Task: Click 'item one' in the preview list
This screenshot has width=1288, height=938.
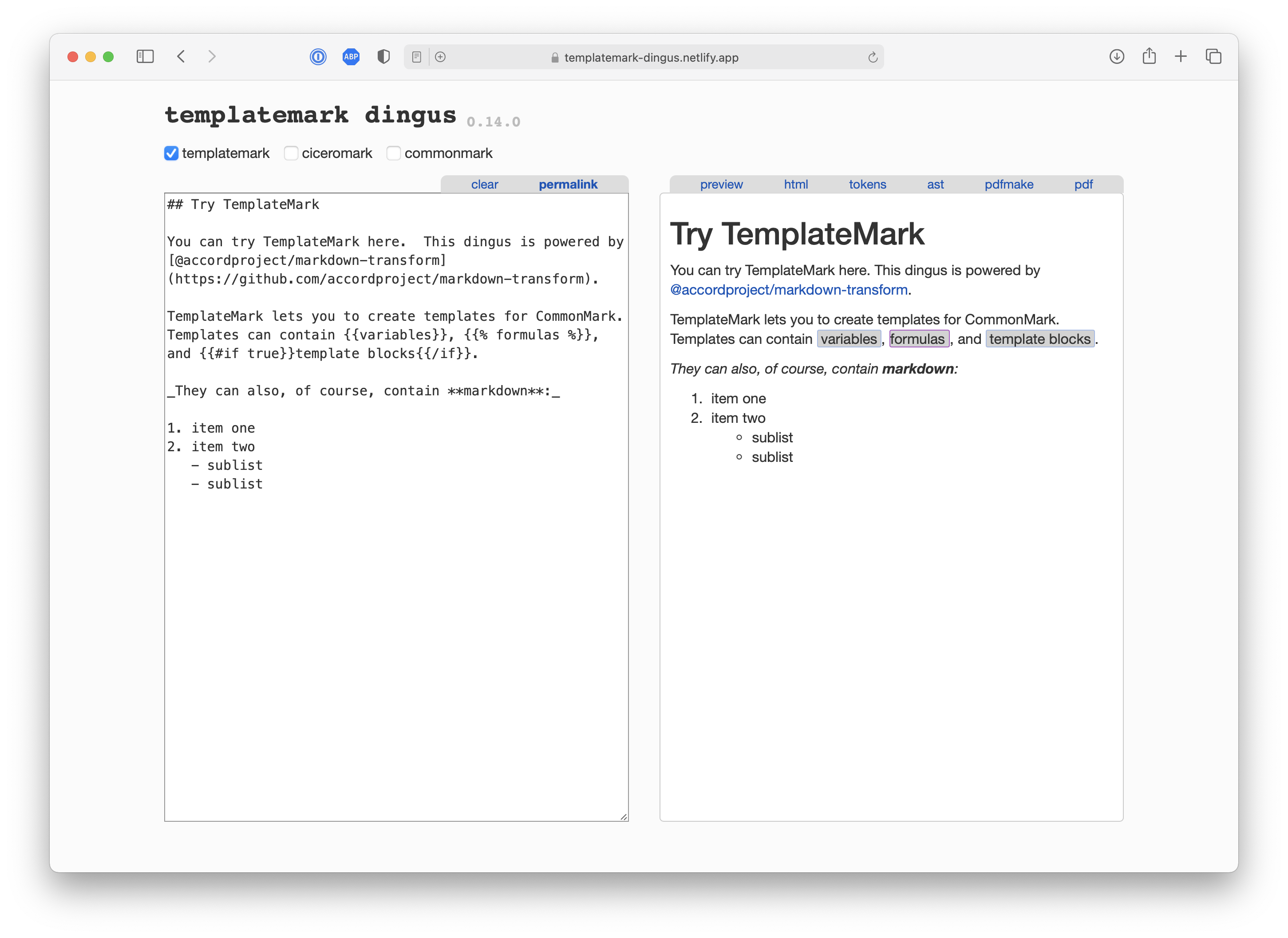Action: click(738, 398)
